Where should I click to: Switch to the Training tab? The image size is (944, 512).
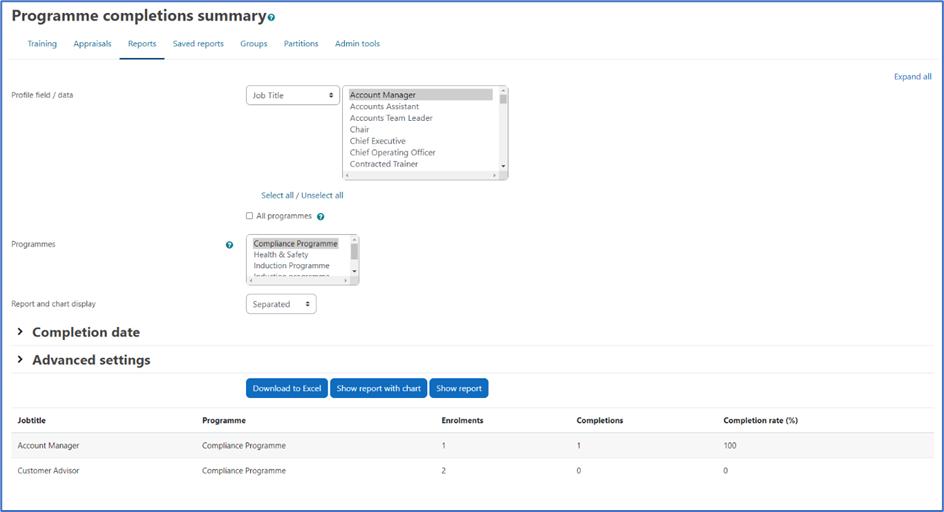click(42, 43)
